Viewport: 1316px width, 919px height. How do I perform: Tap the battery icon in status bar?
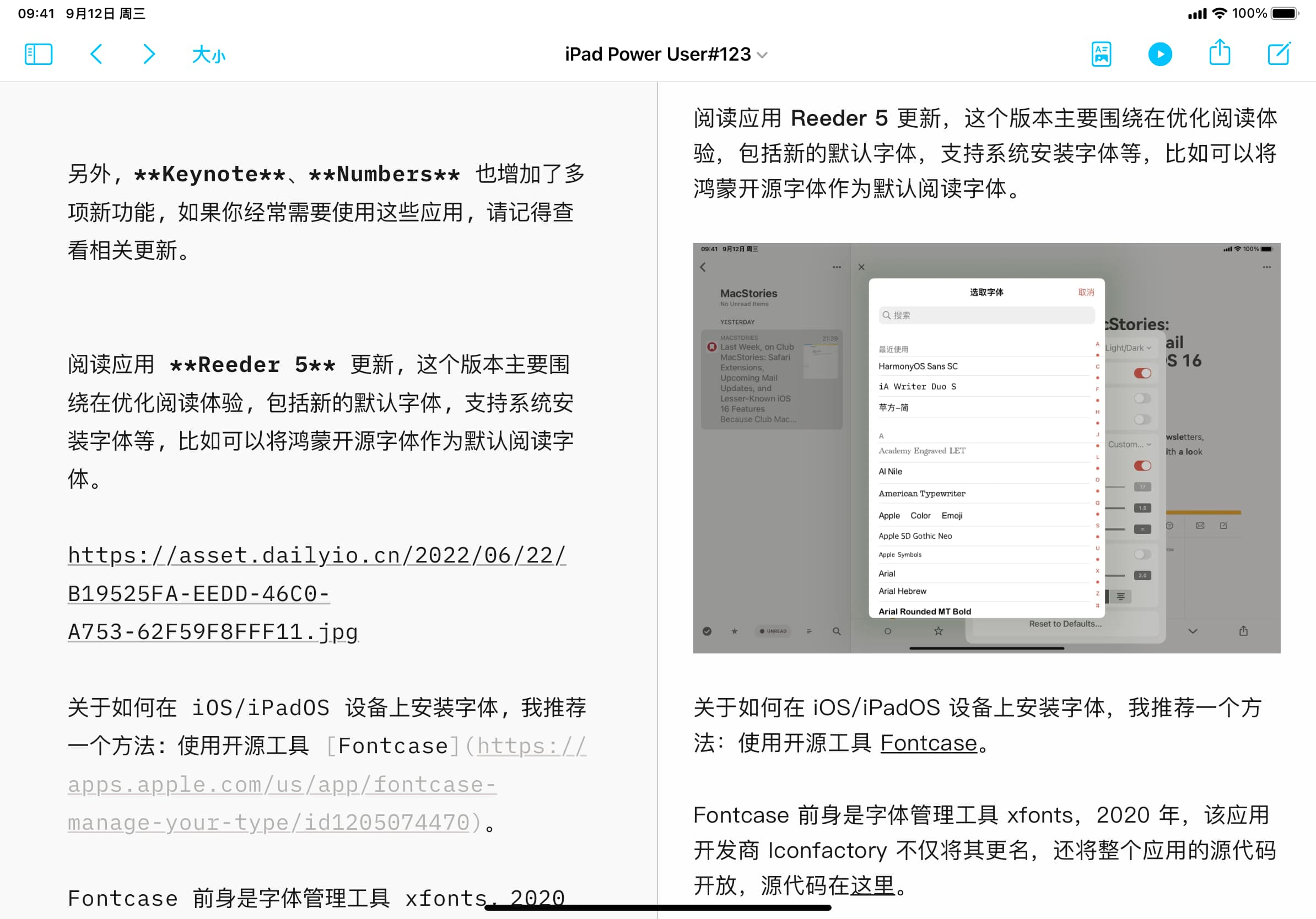(1285, 13)
